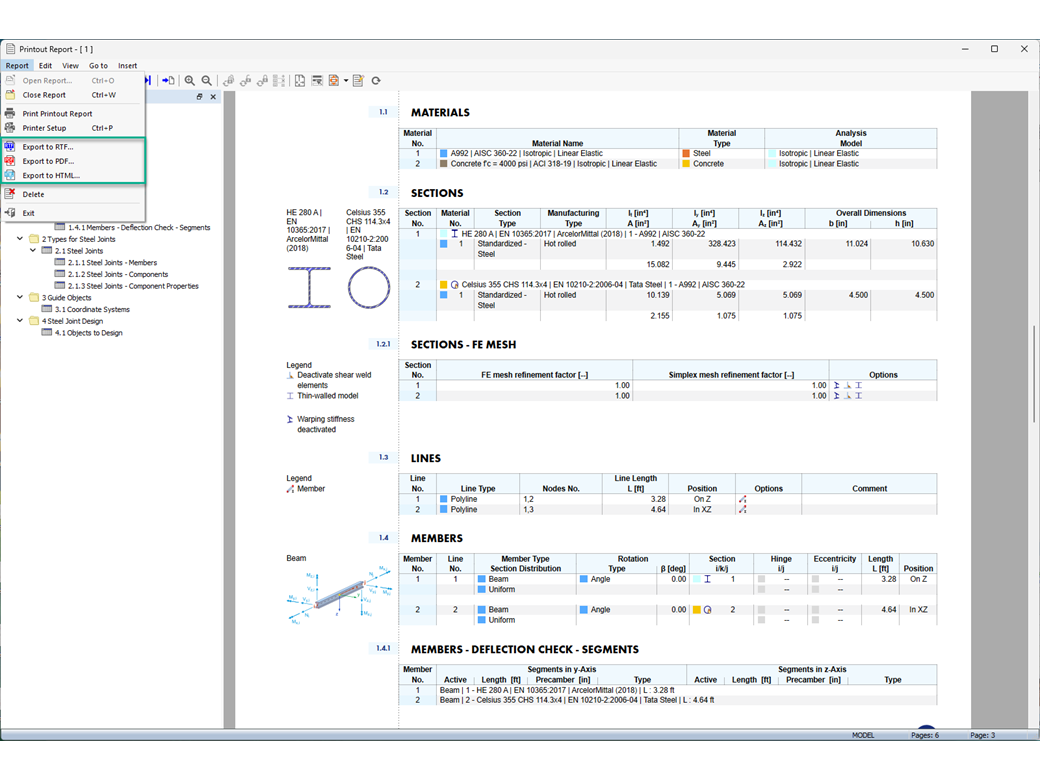This screenshot has height=780, width=1040.
Task: Click the fit page view toolbar icon
Action: [x=300, y=80]
